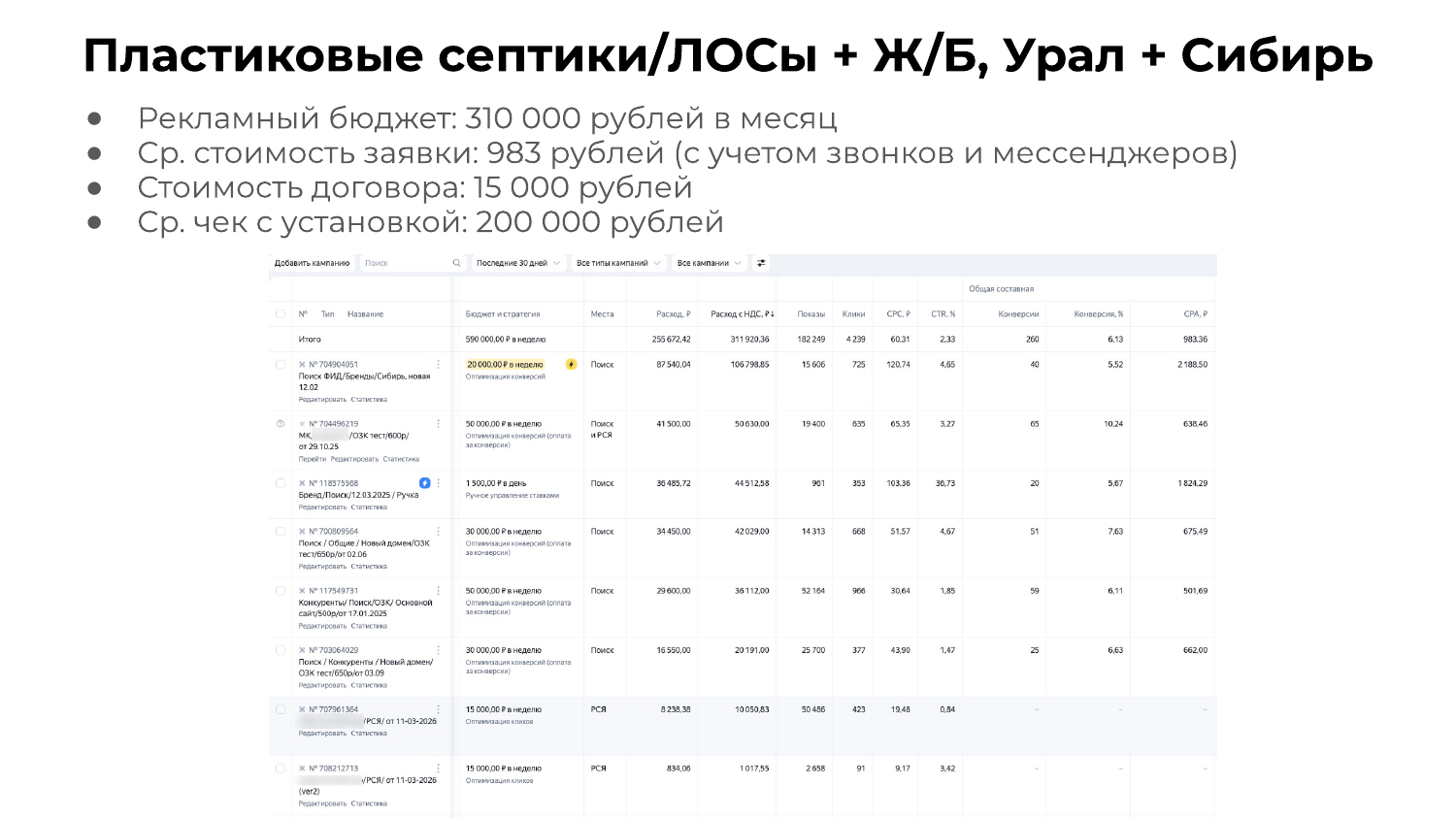Click 'Редактировать' under campaign 708212713
The width and height of the screenshot is (1456, 819).
pos(322,803)
